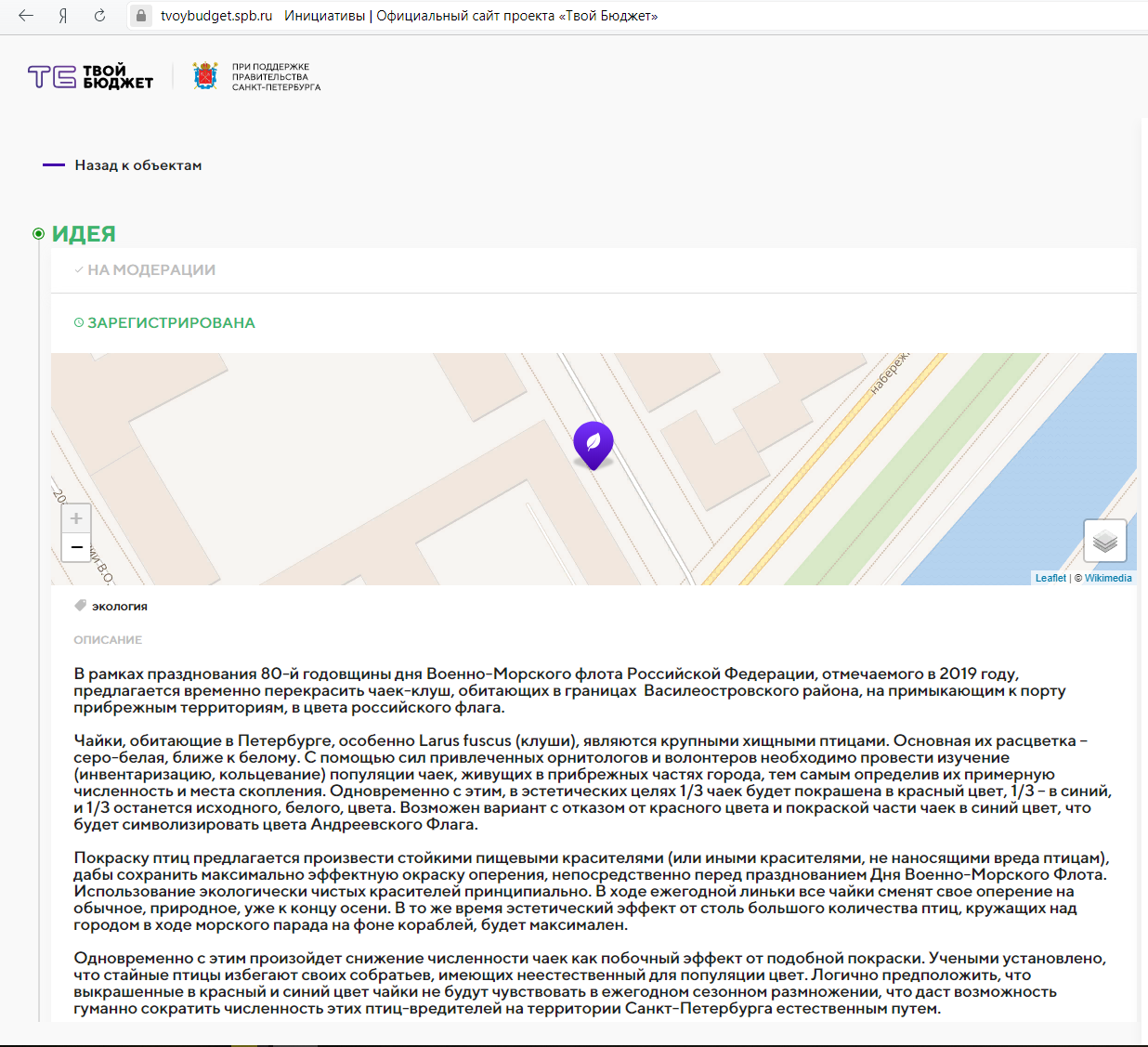1148x1047 pixels.
Task: Select the НА МОДЕРАЦИИ status
Action: pyautogui.click(x=151, y=270)
